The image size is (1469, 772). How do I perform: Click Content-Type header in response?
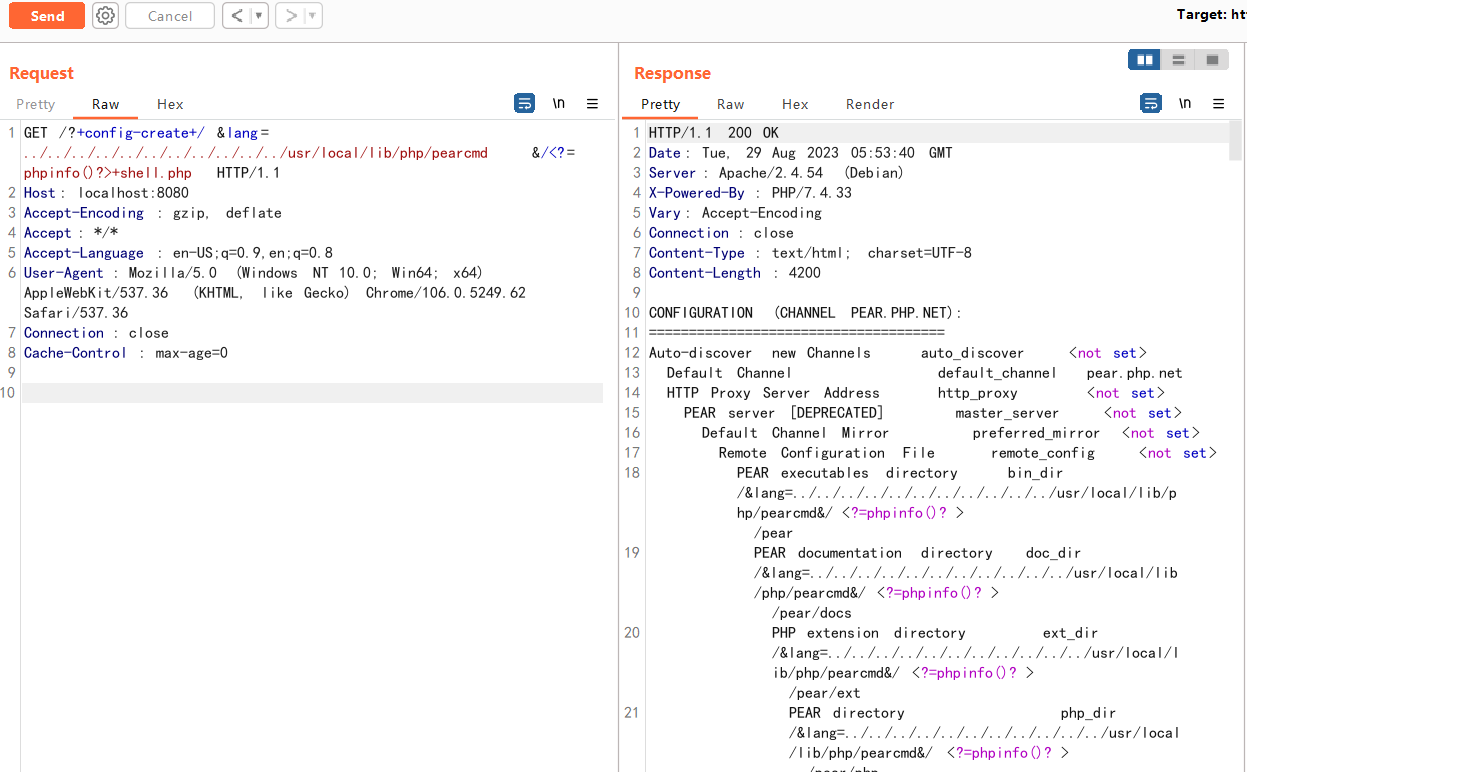click(810, 253)
